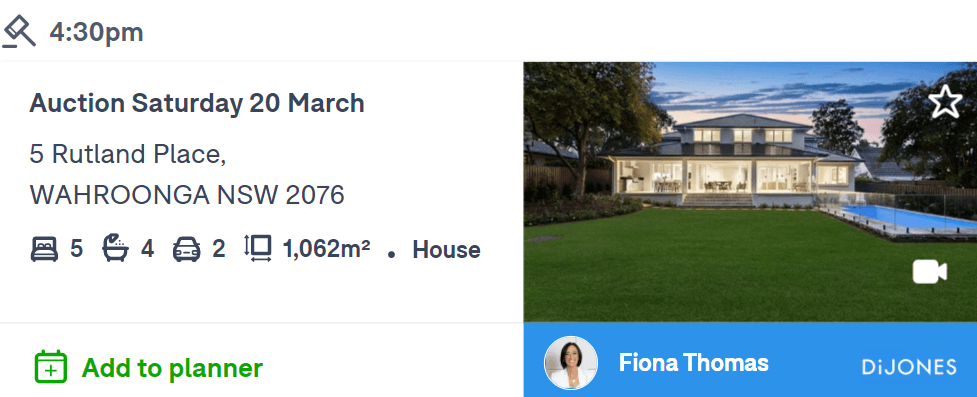Click the car parking spaces icon
The image size is (977, 397).
point(187,249)
